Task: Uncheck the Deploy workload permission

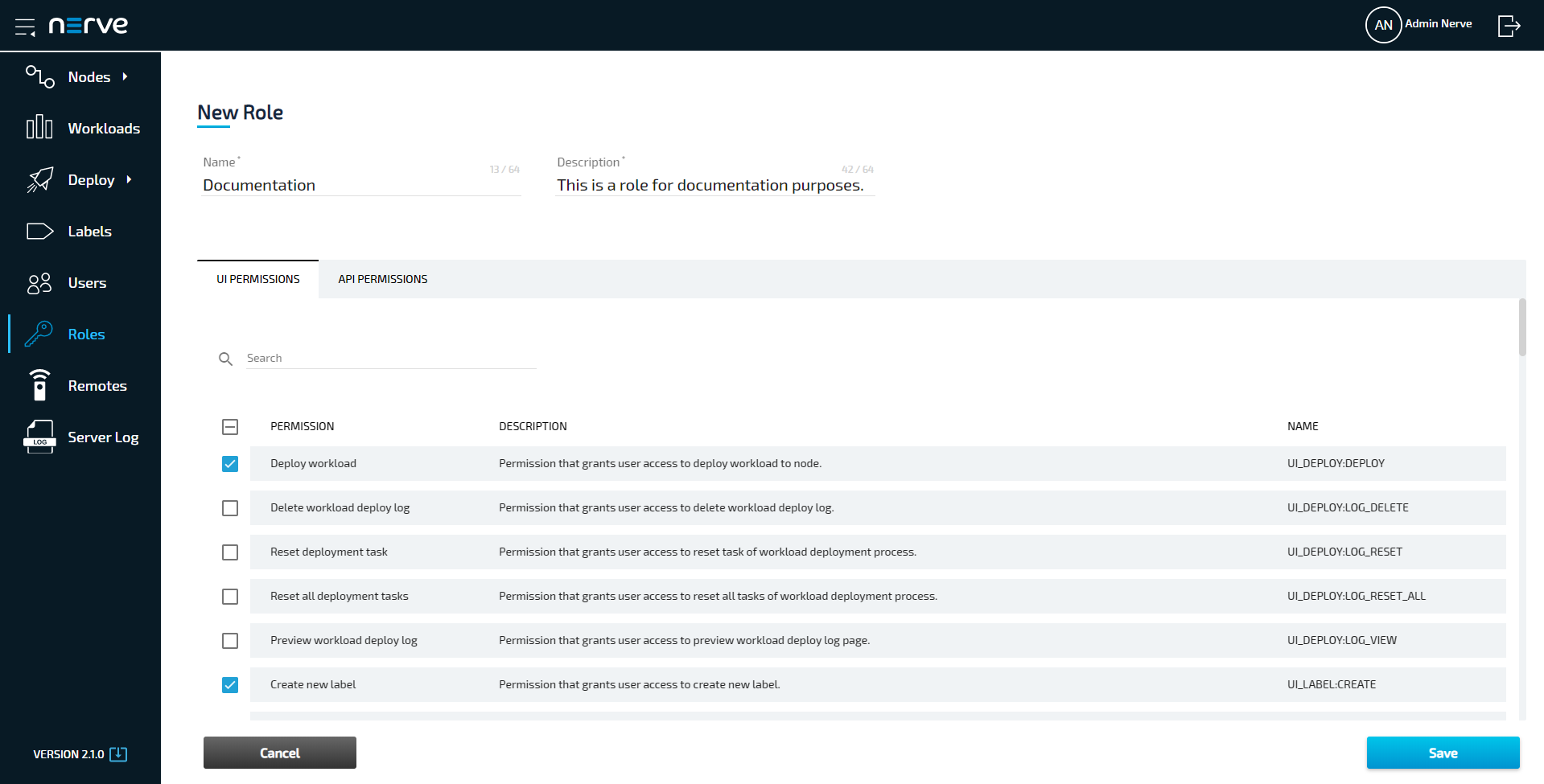Action: click(230, 463)
